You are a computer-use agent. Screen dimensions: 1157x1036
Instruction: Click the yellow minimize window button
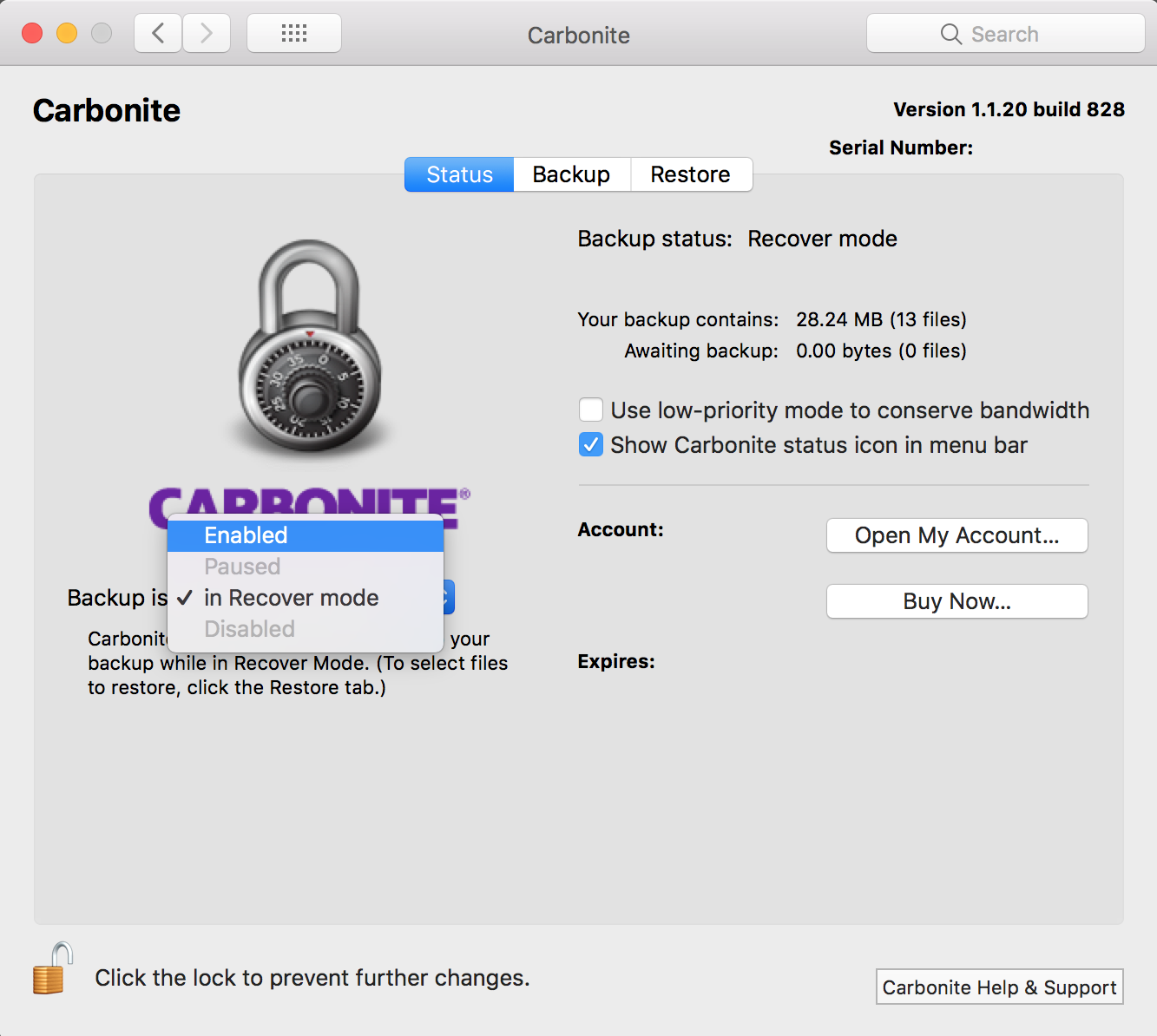67,34
